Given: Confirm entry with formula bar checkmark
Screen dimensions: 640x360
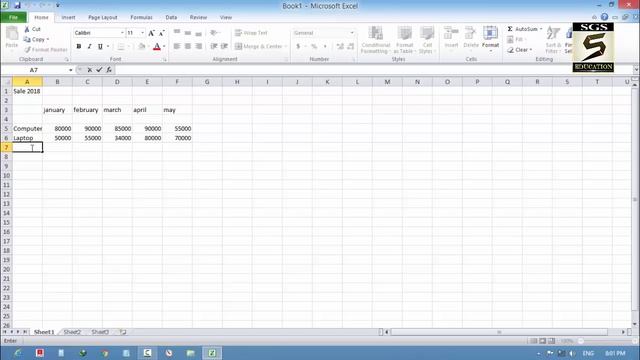Looking at the screenshot, I should click(x=99, y=70).
